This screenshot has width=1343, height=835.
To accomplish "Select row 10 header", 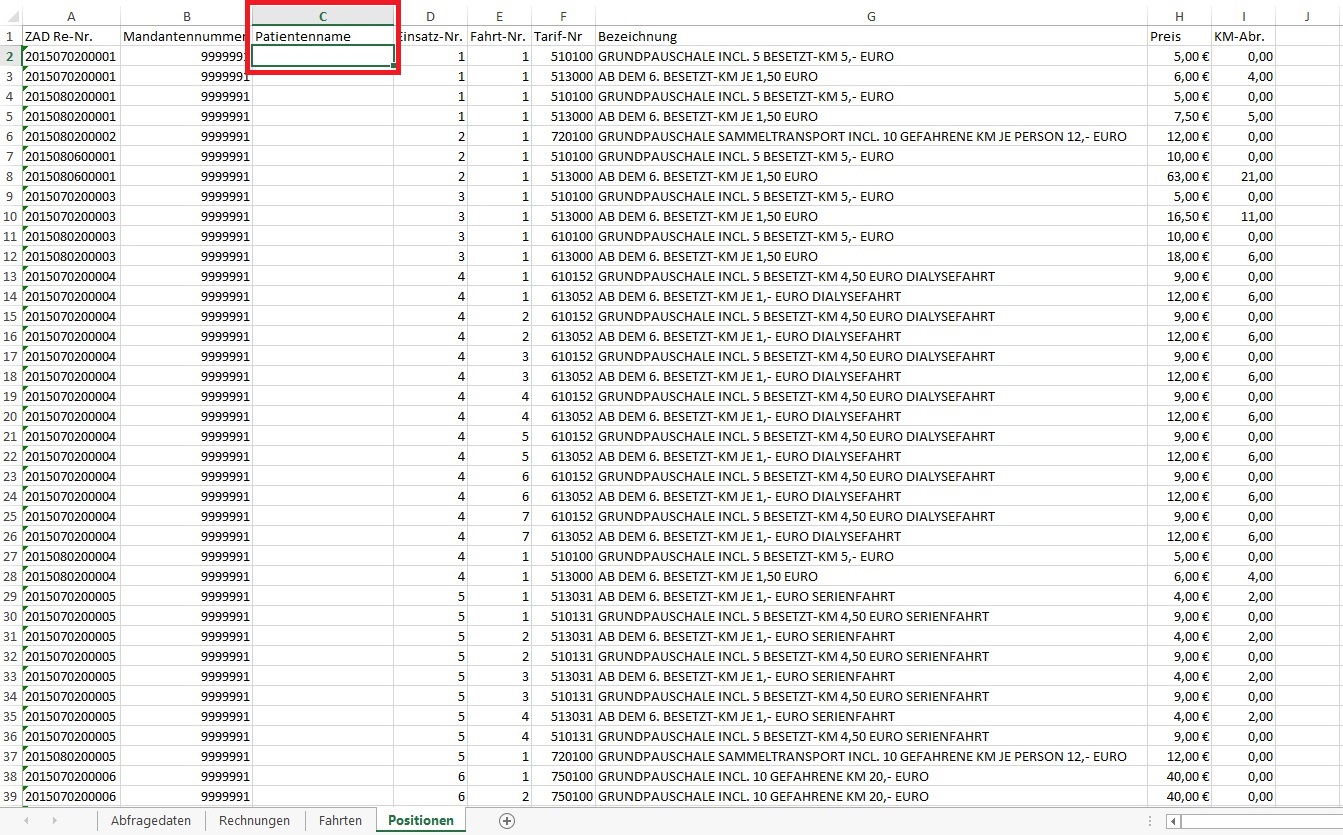I will (10, 216).
